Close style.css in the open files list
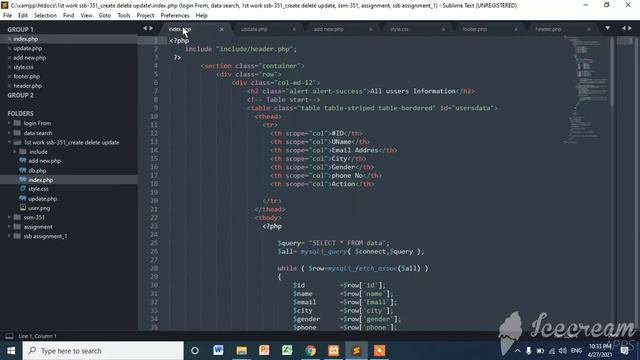Viewport: 640px width, 360px height. pos(9,67)
